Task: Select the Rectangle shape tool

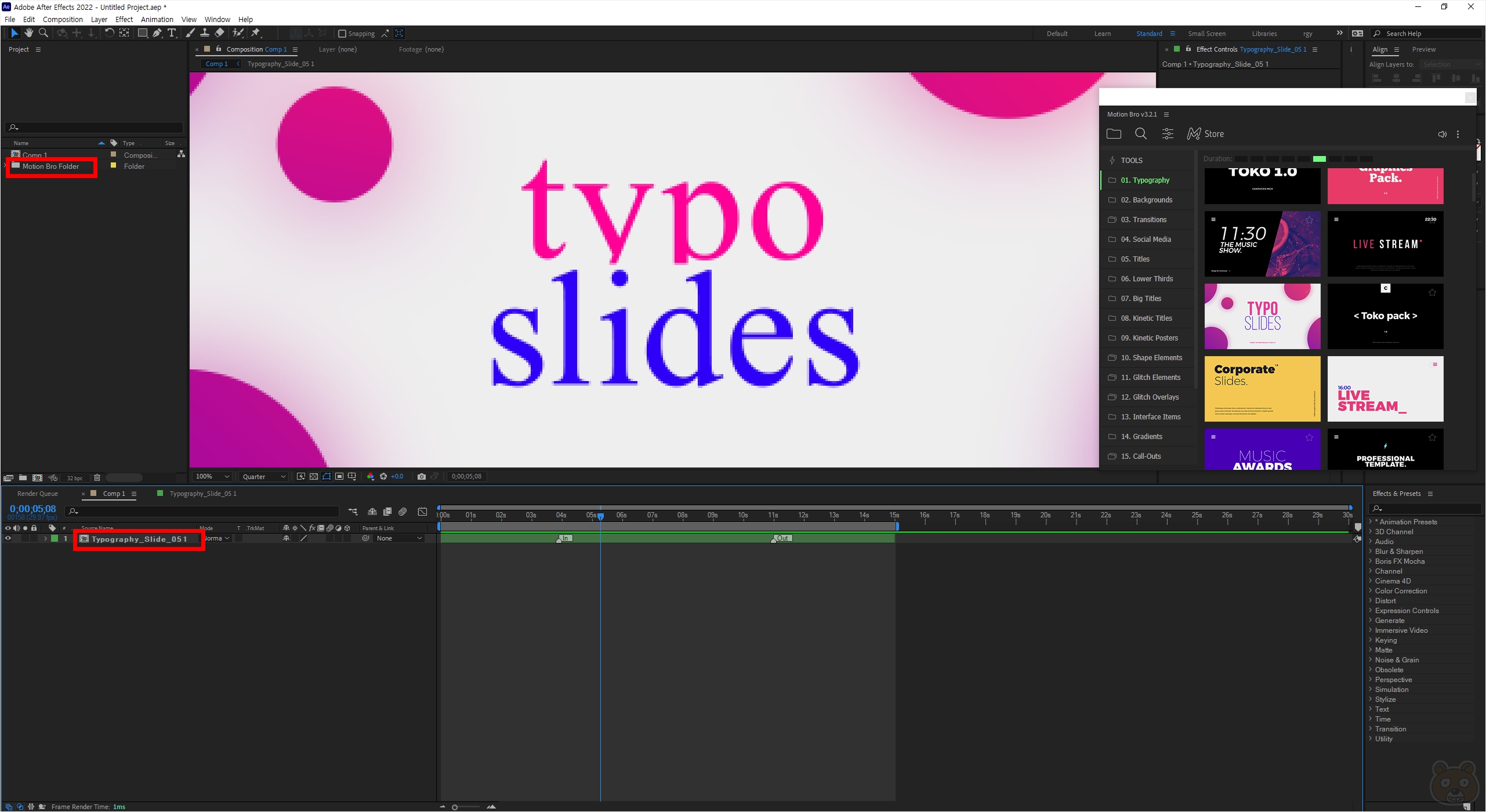Action: tap(142, 33)
